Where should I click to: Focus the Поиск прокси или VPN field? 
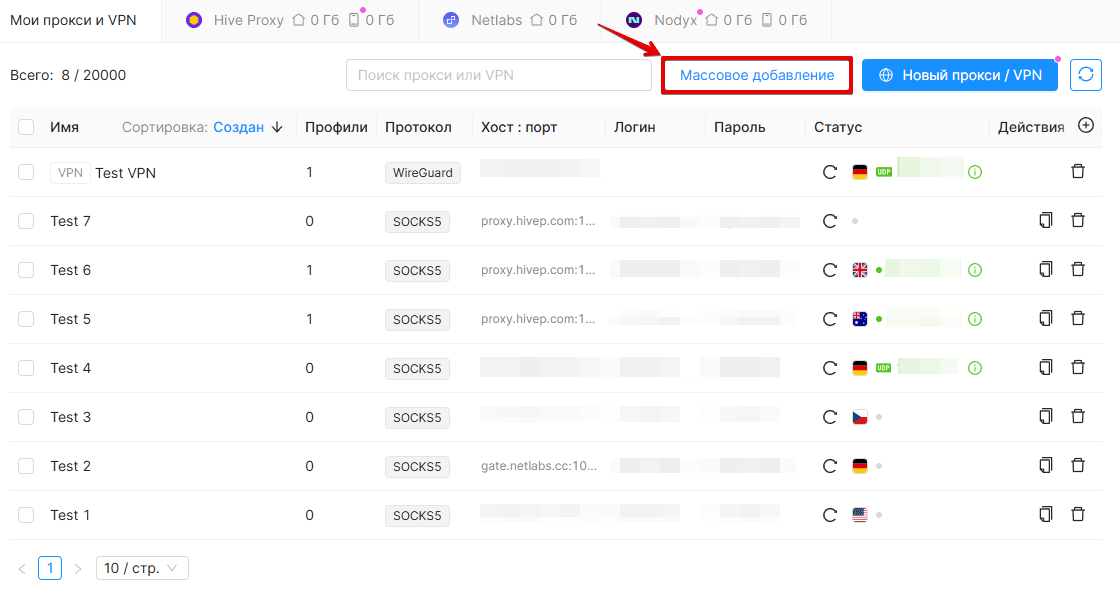pyautogui.click(x=499, y=75)
